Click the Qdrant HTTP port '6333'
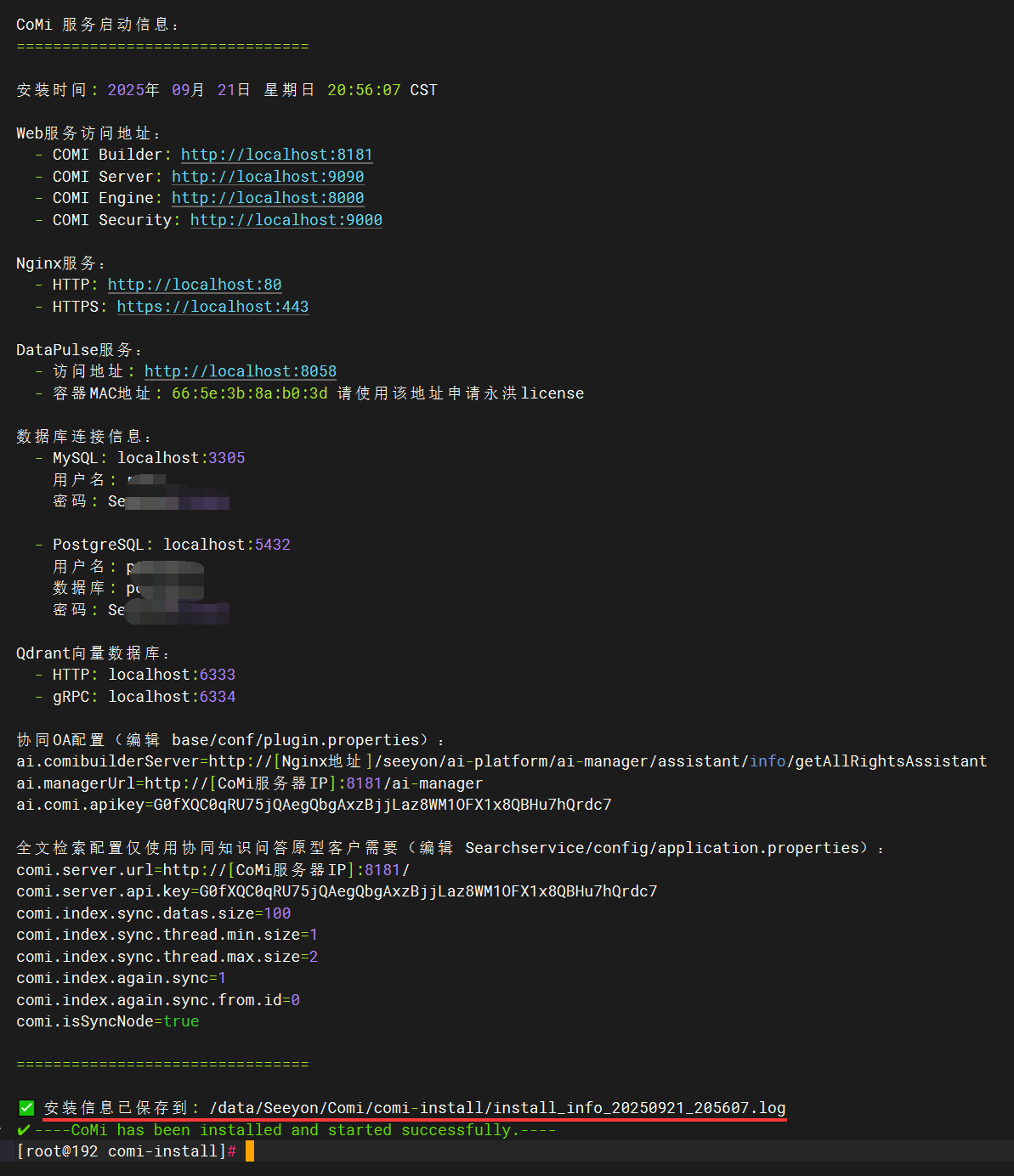 (218, 675)
